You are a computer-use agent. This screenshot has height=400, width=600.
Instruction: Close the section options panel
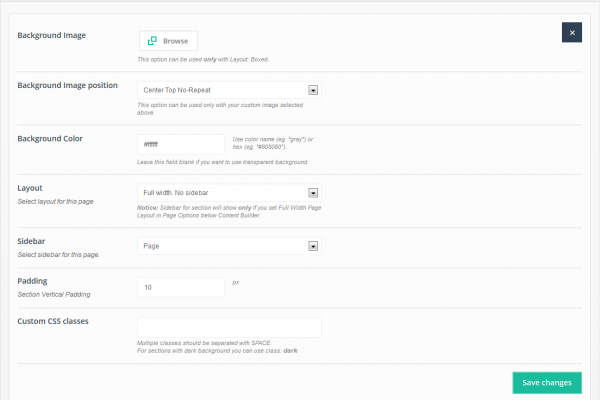click(x=572, y=33)
